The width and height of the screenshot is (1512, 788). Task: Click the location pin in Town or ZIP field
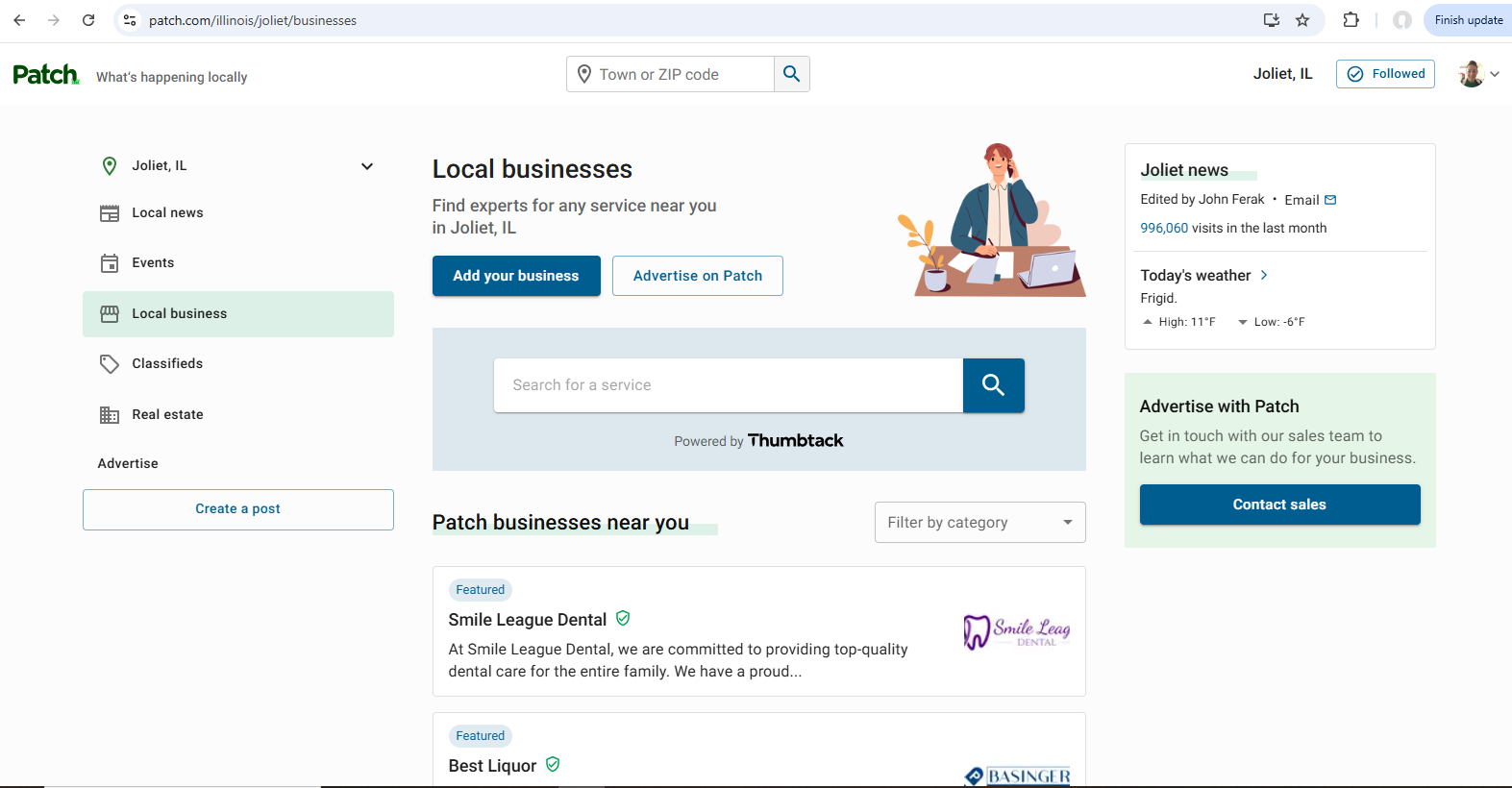click(x=583, y=74)
